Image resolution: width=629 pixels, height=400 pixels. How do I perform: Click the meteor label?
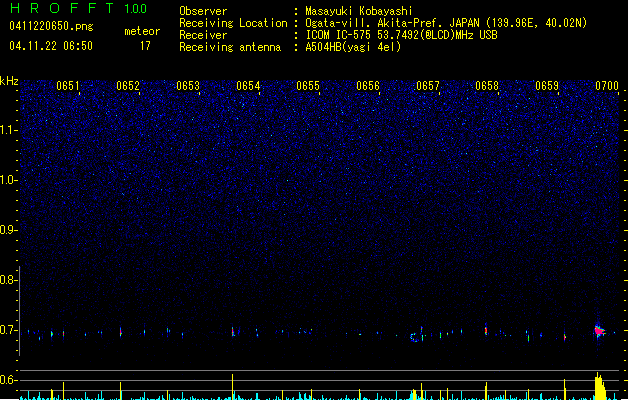[142, 31]
